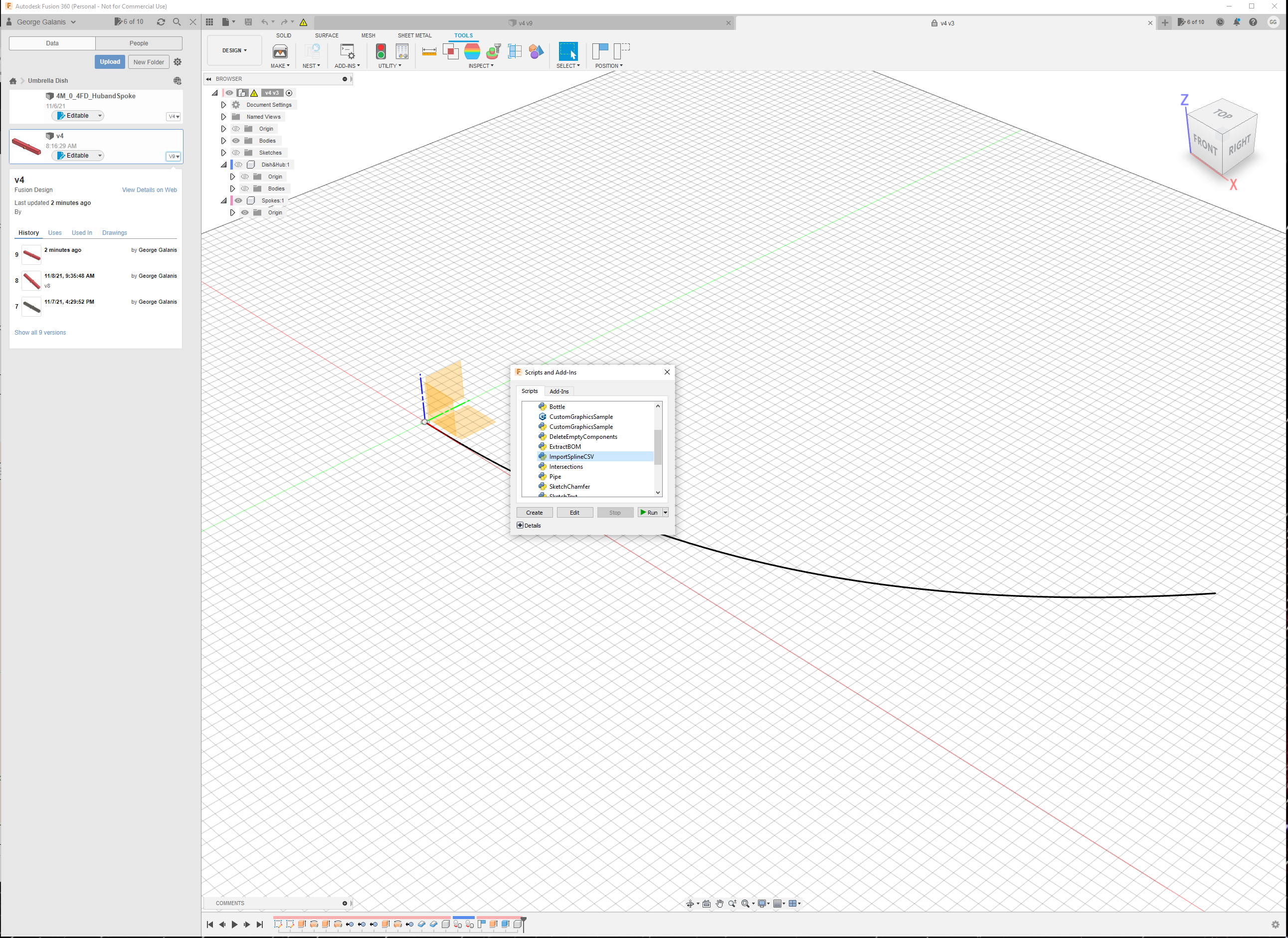
Task: Switch to the Add-Ins tab in dialog
Action: [559, 391]
